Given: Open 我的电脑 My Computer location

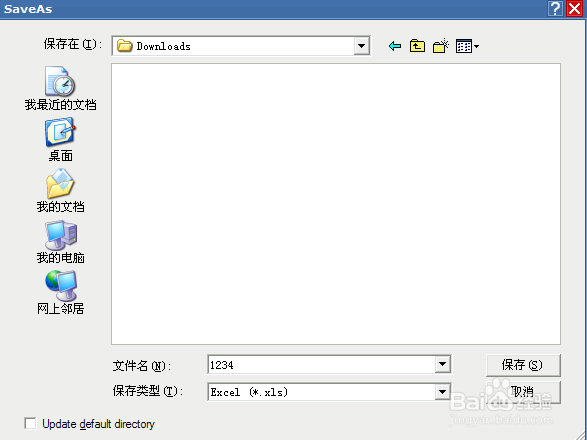Looking at the screenshot, I should tap(61, 242).
